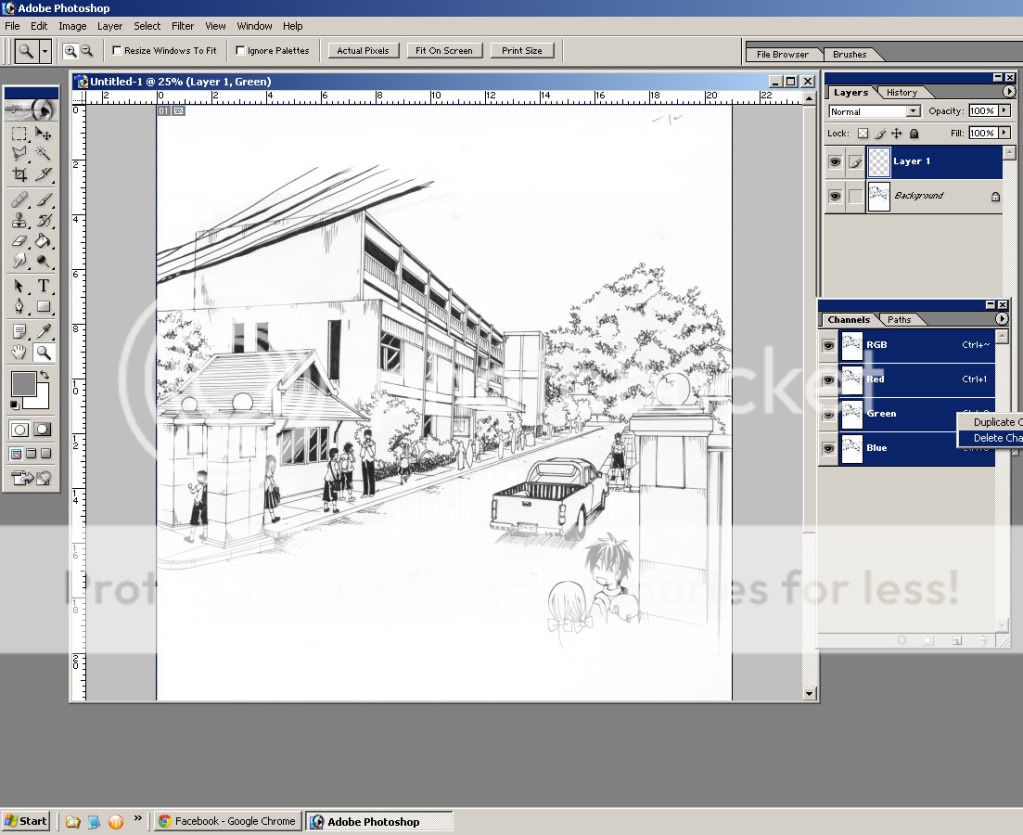This screenshot has width=1023, height=835.
Task: Select the Rectangle shape tool
Action: pyautogui.click(x=43, y=307)
